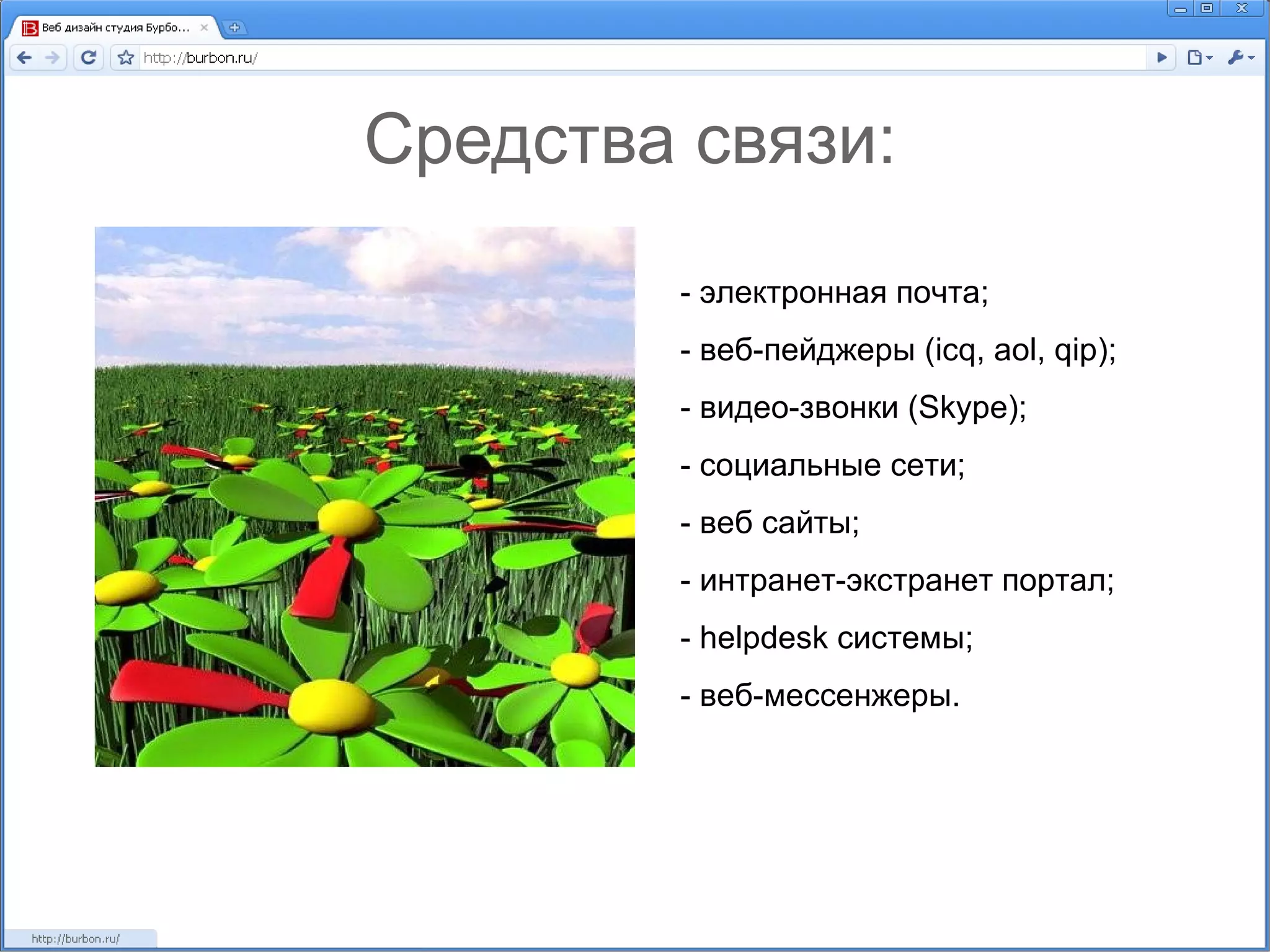Open a new tab with plus button
The image size is (1270, 952).
pyautogui.click(x=234, y=27)
